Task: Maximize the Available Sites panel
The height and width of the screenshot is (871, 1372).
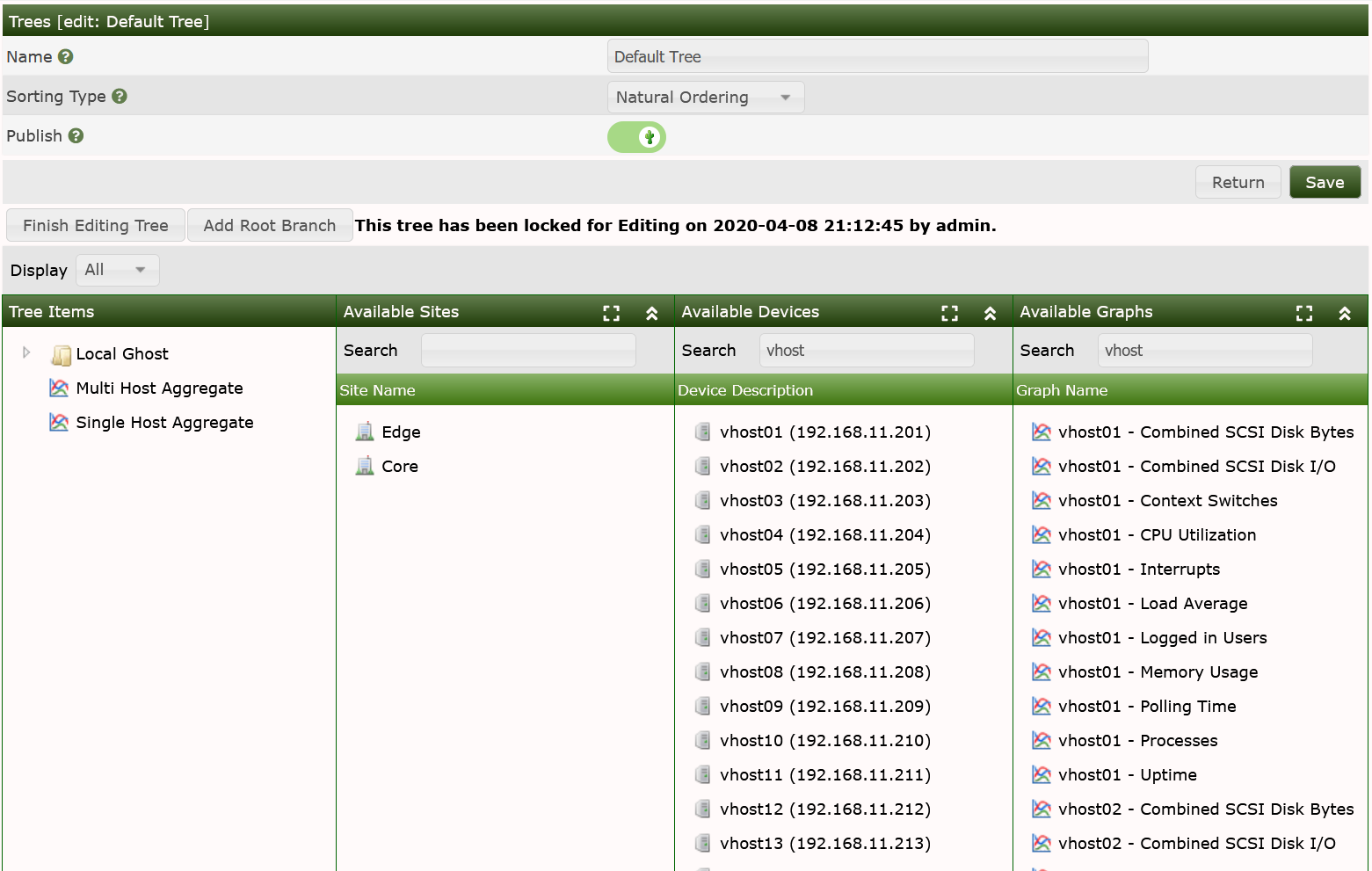Action: coord(612,313)
